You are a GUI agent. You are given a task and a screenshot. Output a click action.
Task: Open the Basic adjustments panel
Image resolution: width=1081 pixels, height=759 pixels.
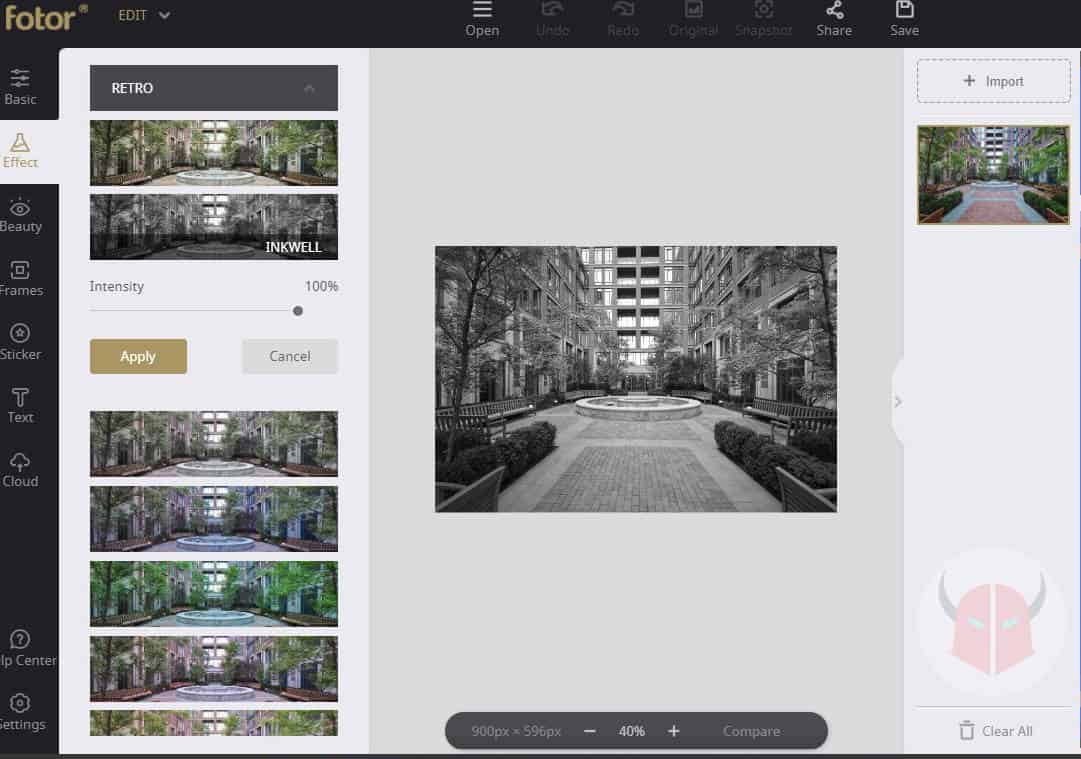tap(20, 86)
